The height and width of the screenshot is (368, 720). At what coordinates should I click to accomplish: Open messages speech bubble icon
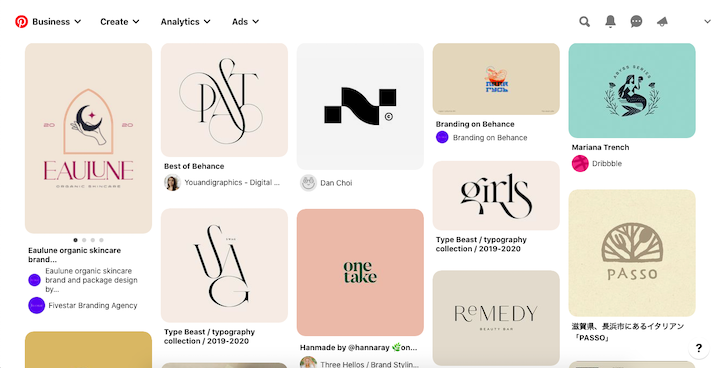click(636, 22)
